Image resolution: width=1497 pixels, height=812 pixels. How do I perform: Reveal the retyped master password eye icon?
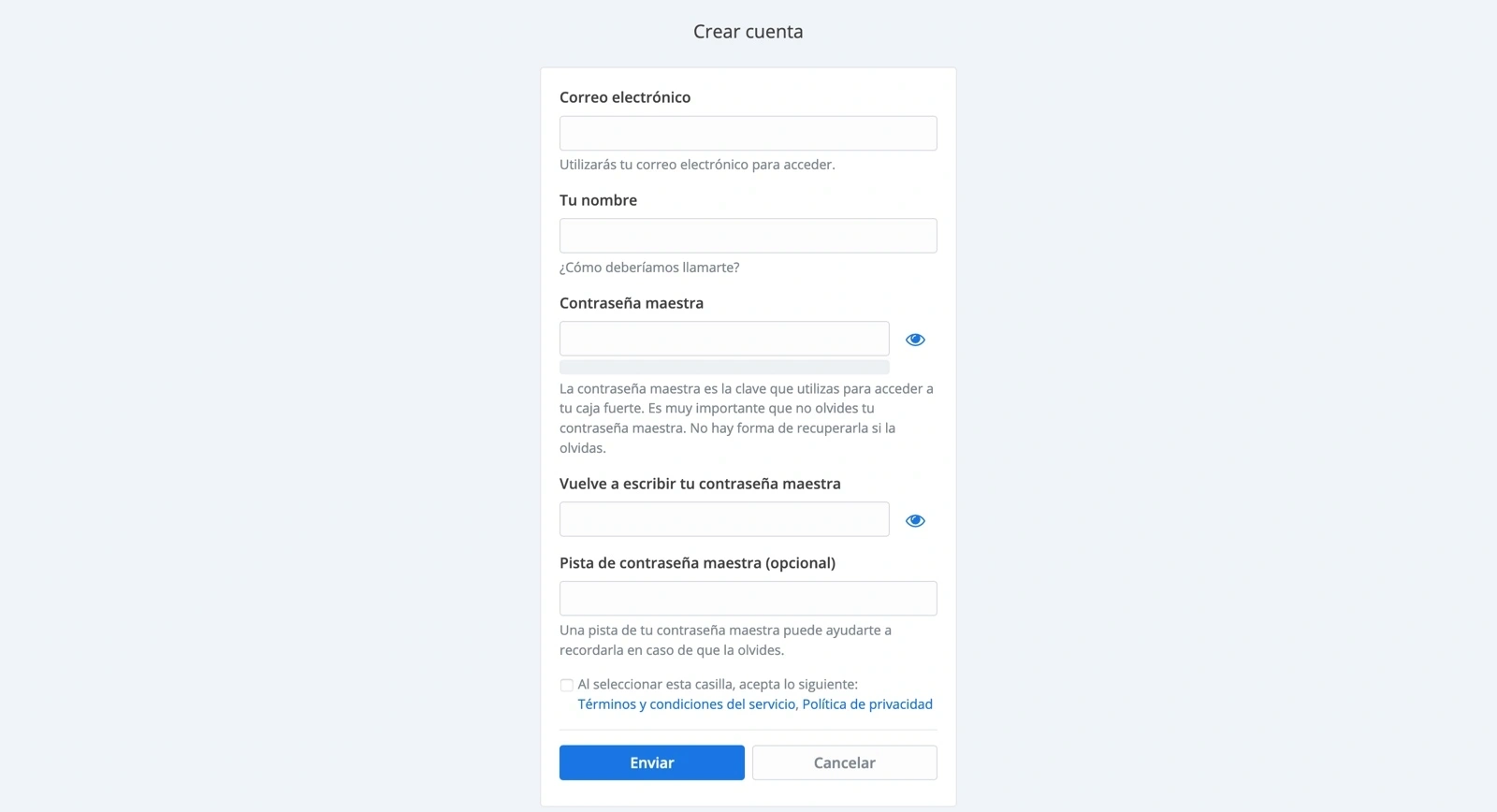(x=915, y=521)
